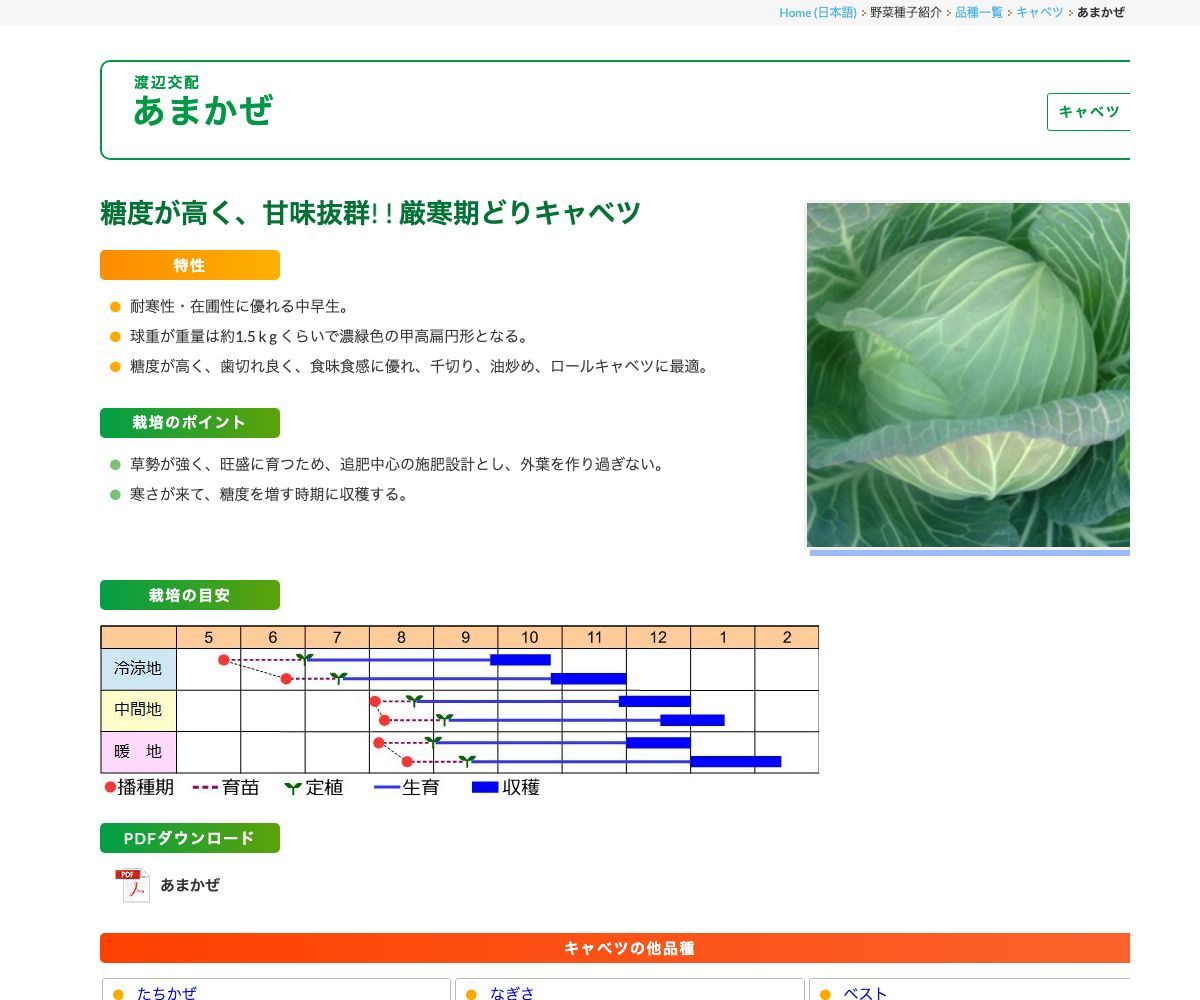Click the green bullet beside 寒さが来て point

click(113, 493)
